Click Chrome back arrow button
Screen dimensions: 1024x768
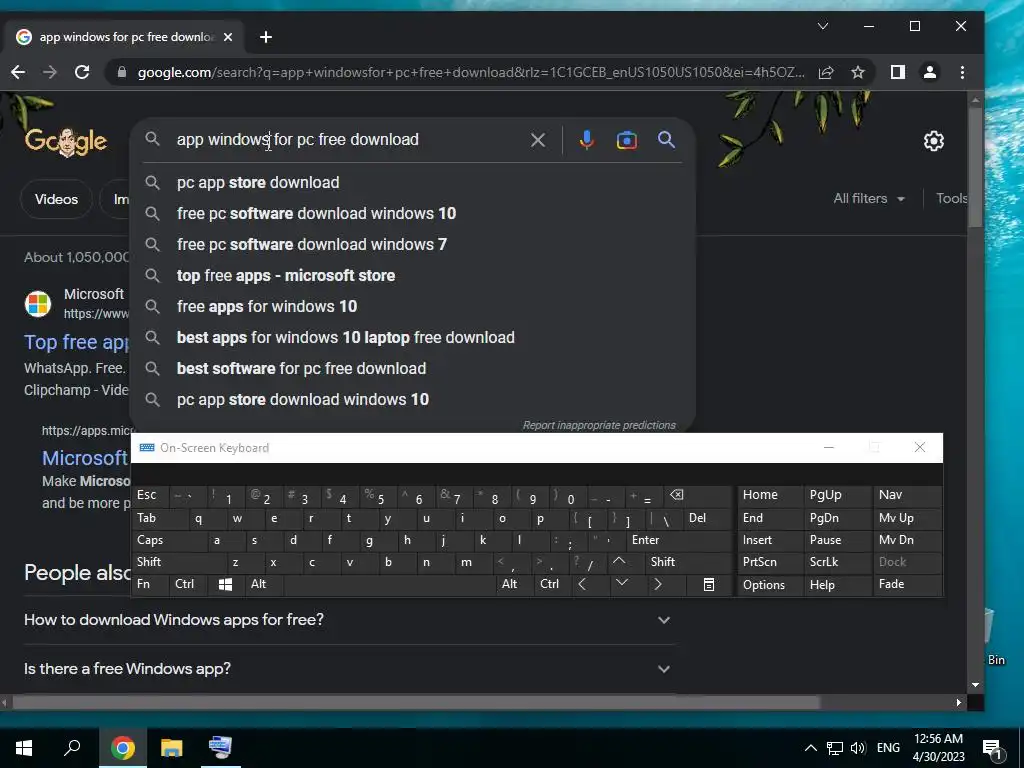pos(18,72)
